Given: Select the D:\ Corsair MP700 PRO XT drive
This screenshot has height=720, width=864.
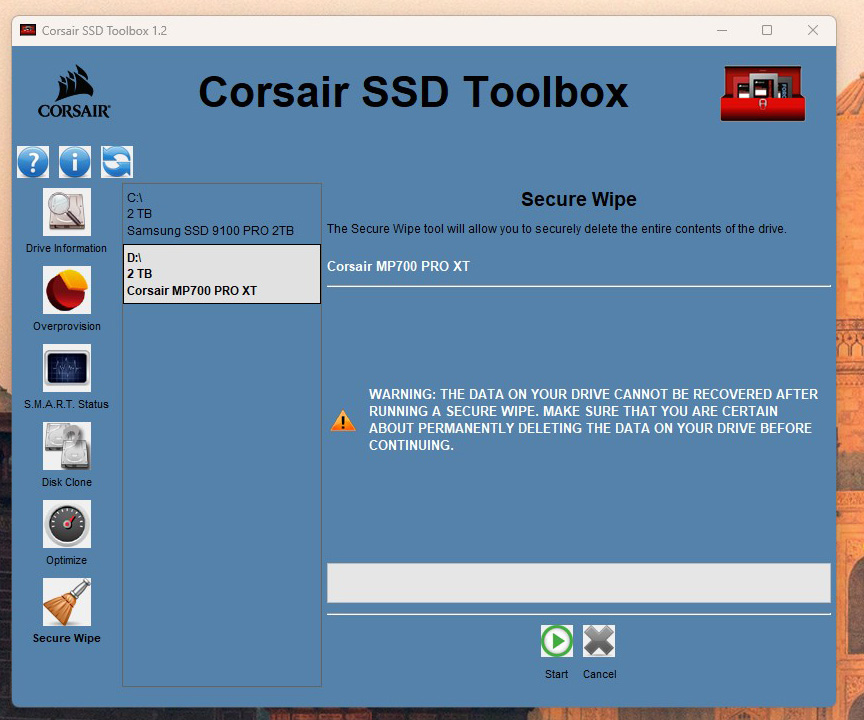Looking at the screenshot, I should tap(221, 274).
